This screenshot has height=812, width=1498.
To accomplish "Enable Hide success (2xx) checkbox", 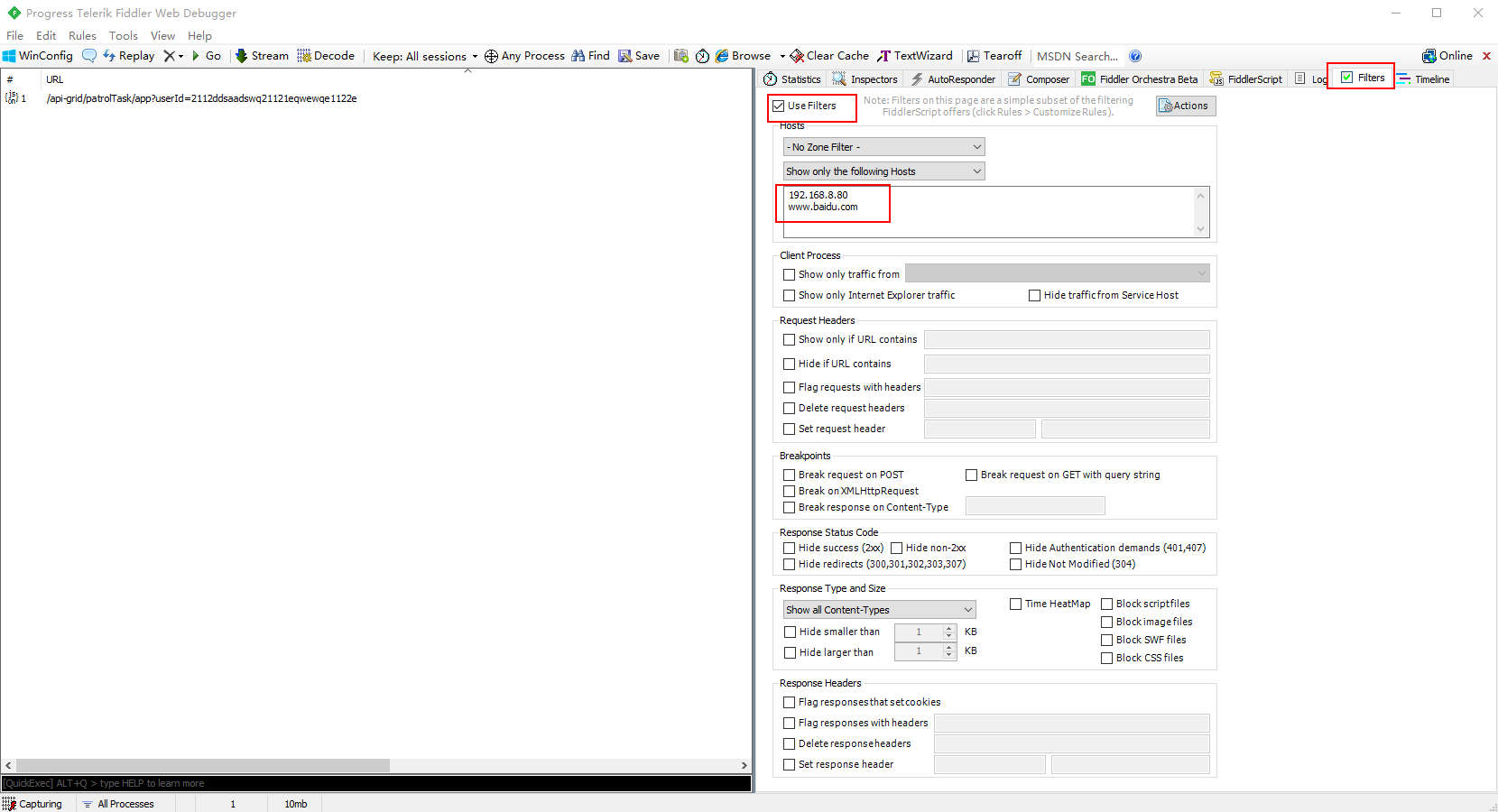I will 790,548.
